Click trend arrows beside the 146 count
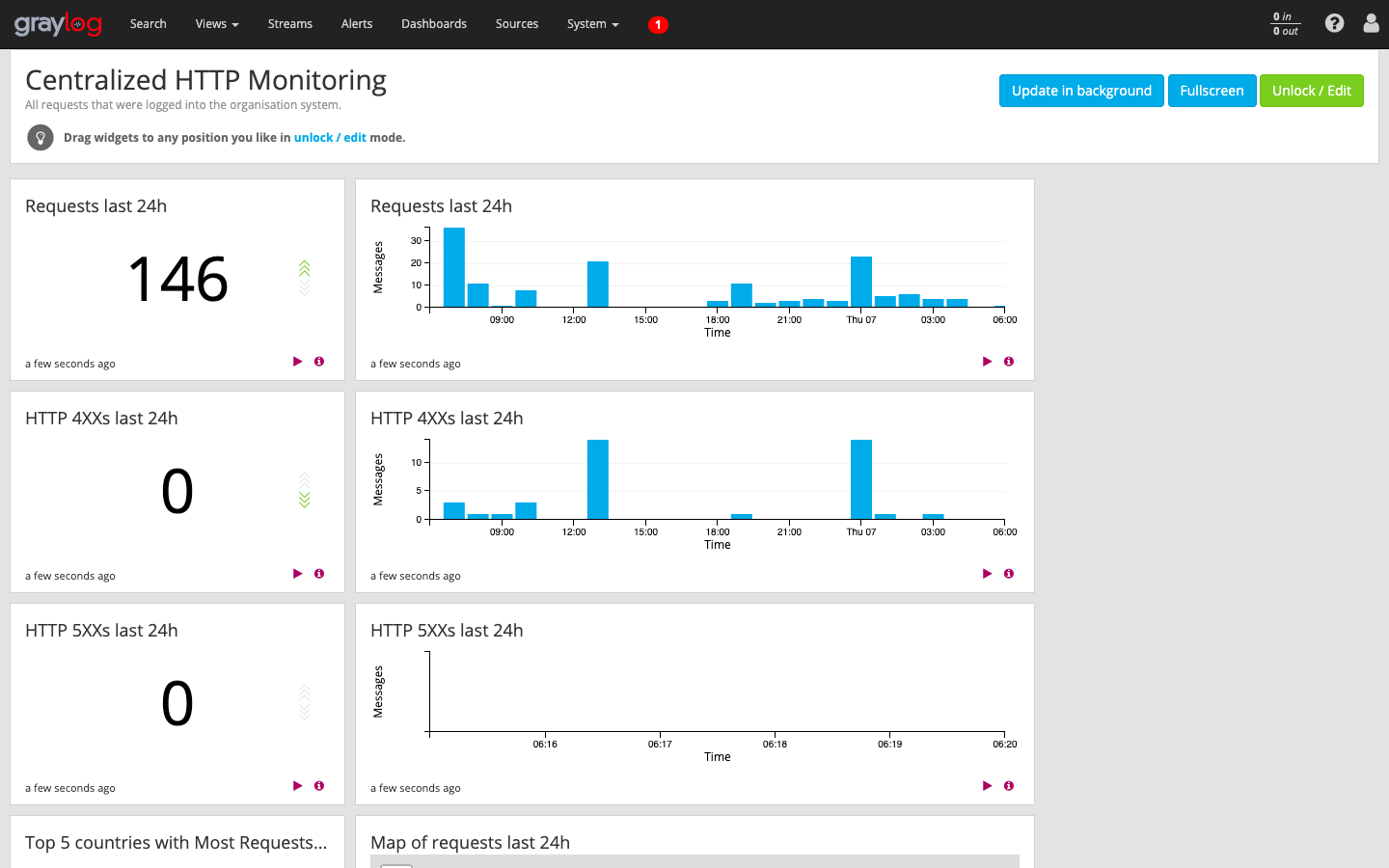Image resolution: width=1389 pixels, height=868 pixels. point(305,278)
